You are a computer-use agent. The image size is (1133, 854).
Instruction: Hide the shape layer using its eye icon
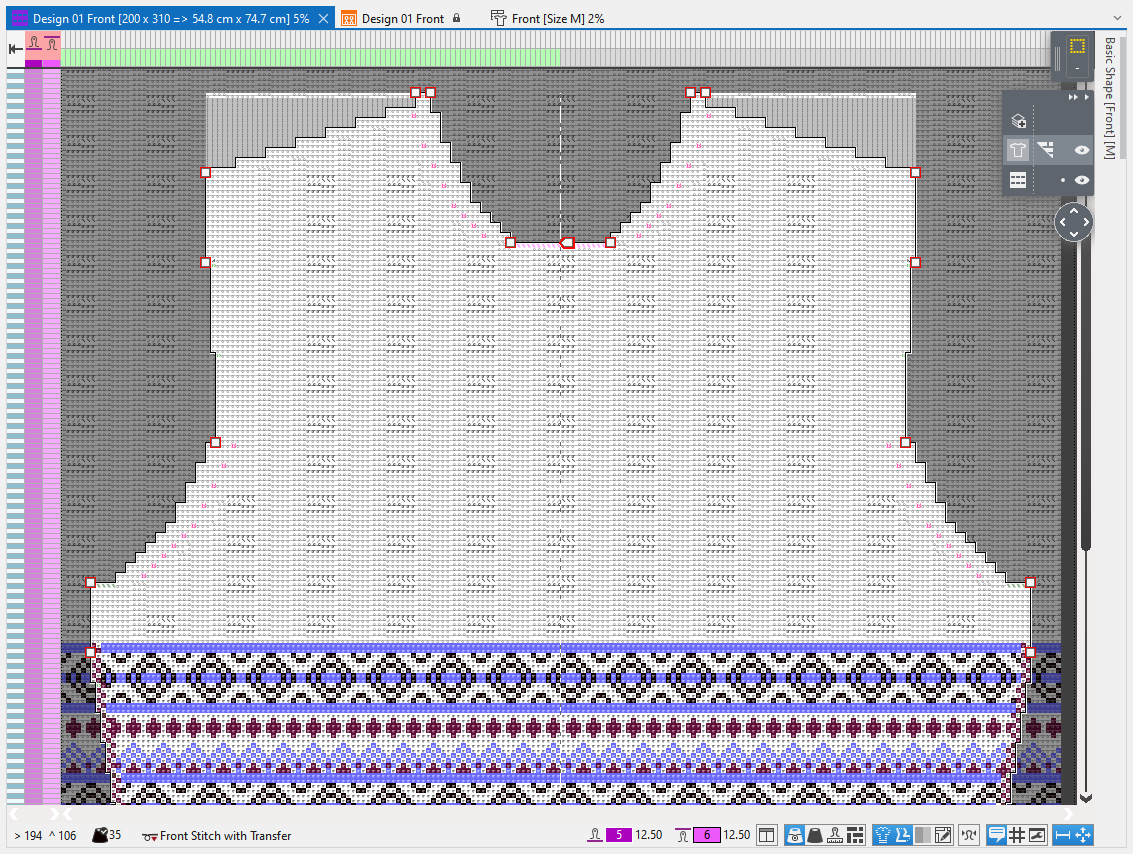coord(1081,150)
